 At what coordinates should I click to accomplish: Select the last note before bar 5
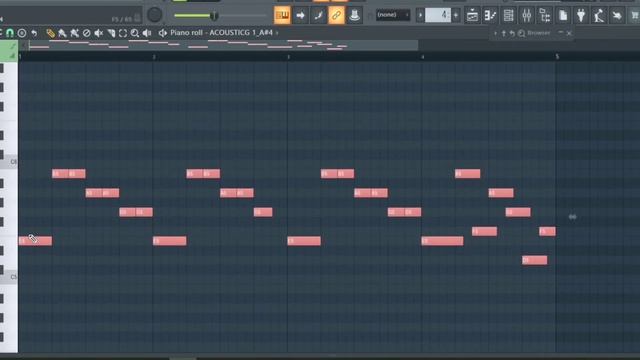[x=547, y=231]
